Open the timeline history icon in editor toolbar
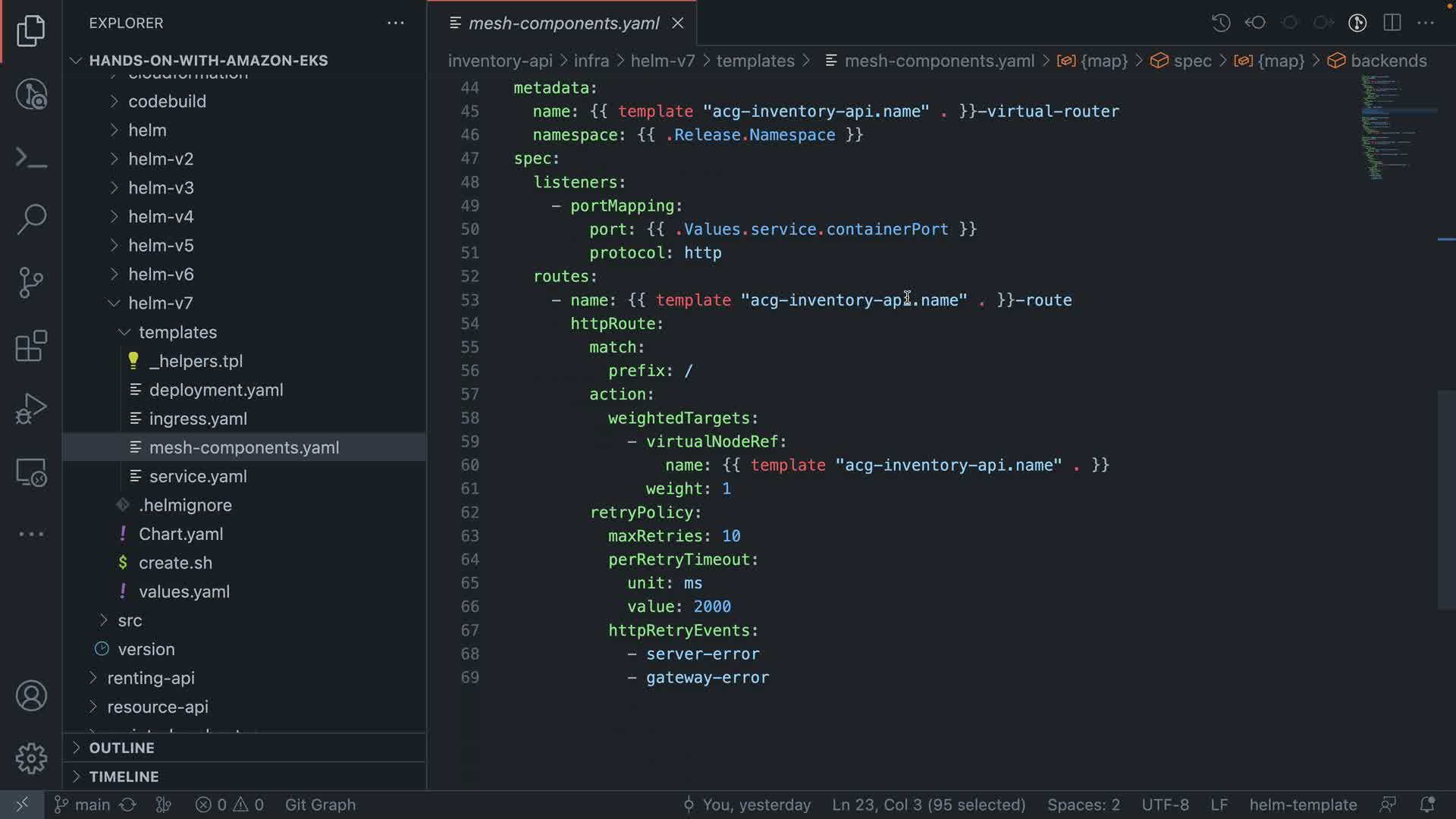Image resolution: width=1456 pixels, height=819 pixels. pos(1220,23)
